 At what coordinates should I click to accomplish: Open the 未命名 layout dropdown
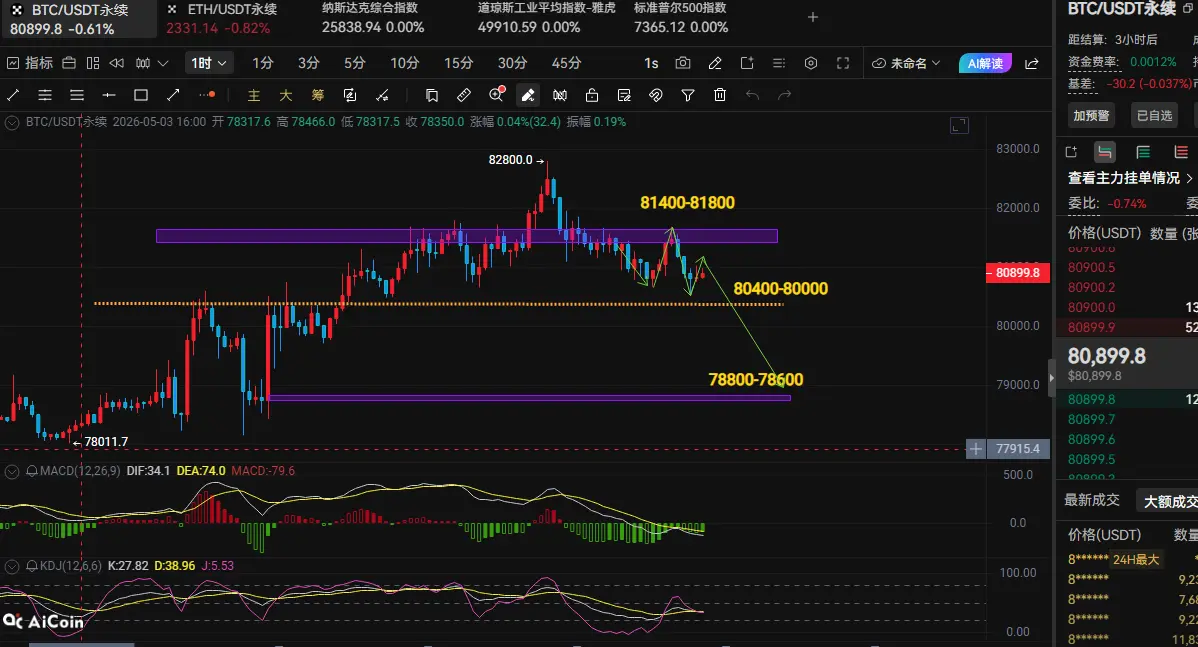pos(906,63)
